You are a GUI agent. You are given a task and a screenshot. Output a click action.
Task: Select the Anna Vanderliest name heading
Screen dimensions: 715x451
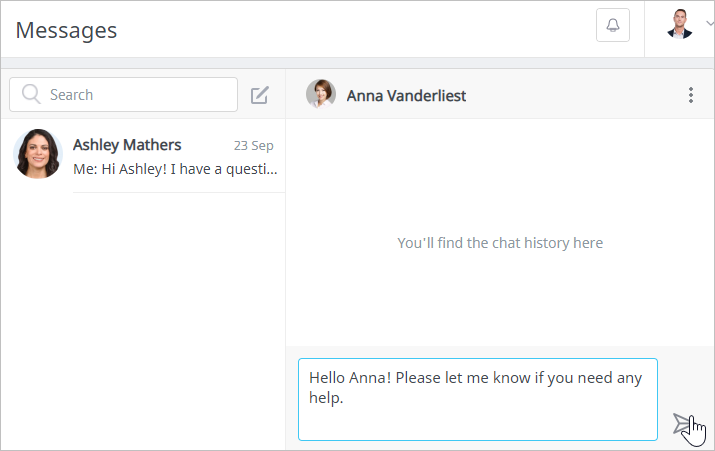tap(406, 96)
